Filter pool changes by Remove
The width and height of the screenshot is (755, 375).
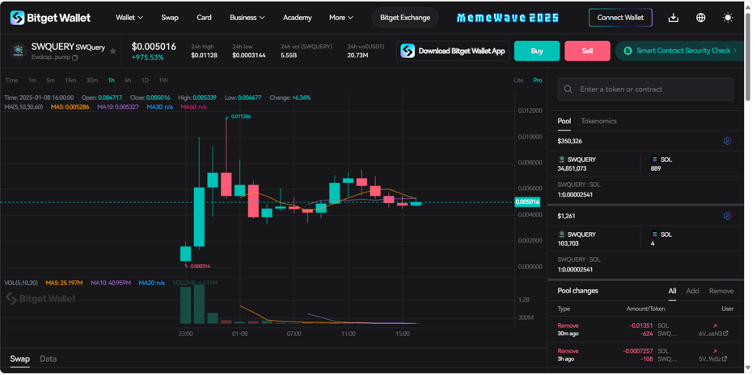point(721,291)
